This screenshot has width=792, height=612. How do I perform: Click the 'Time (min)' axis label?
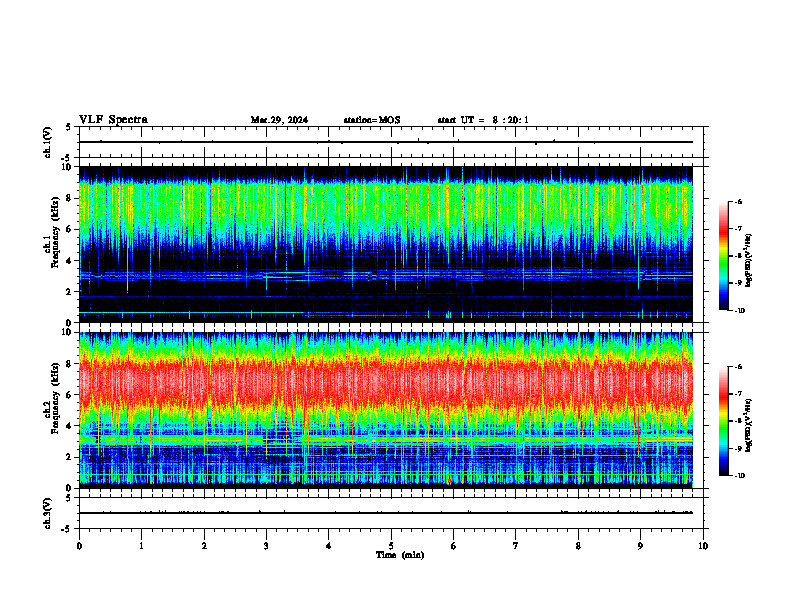pyautogui.click(x=400, y=555)
